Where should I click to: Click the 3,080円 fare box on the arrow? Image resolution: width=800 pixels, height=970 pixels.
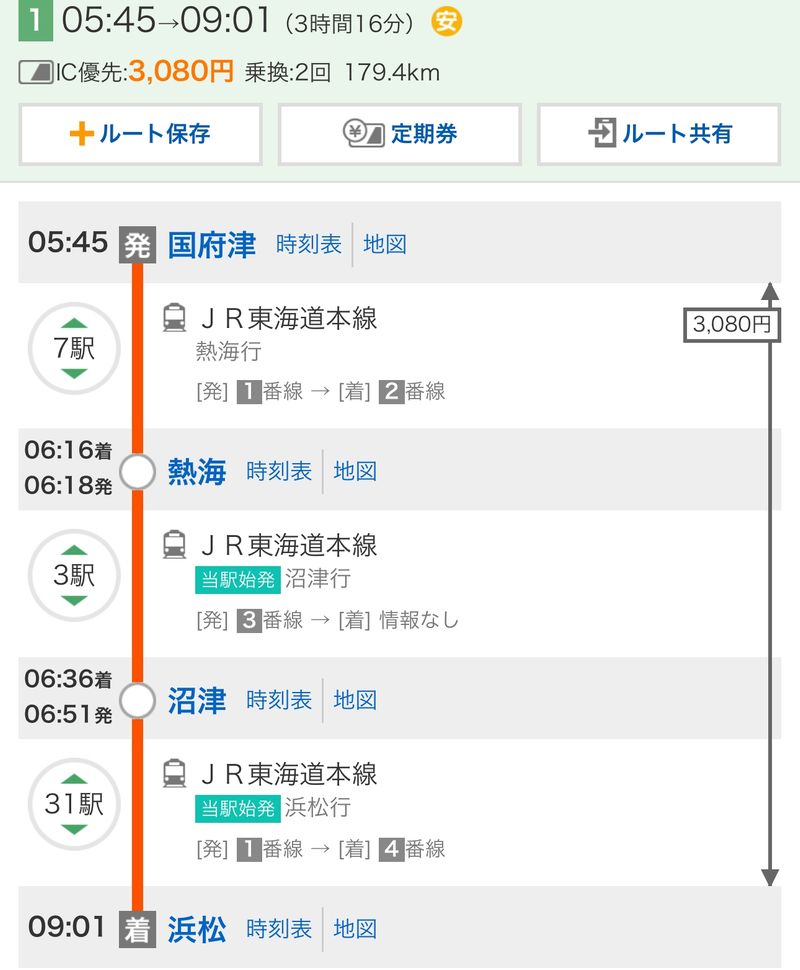(x=732, y=325)
